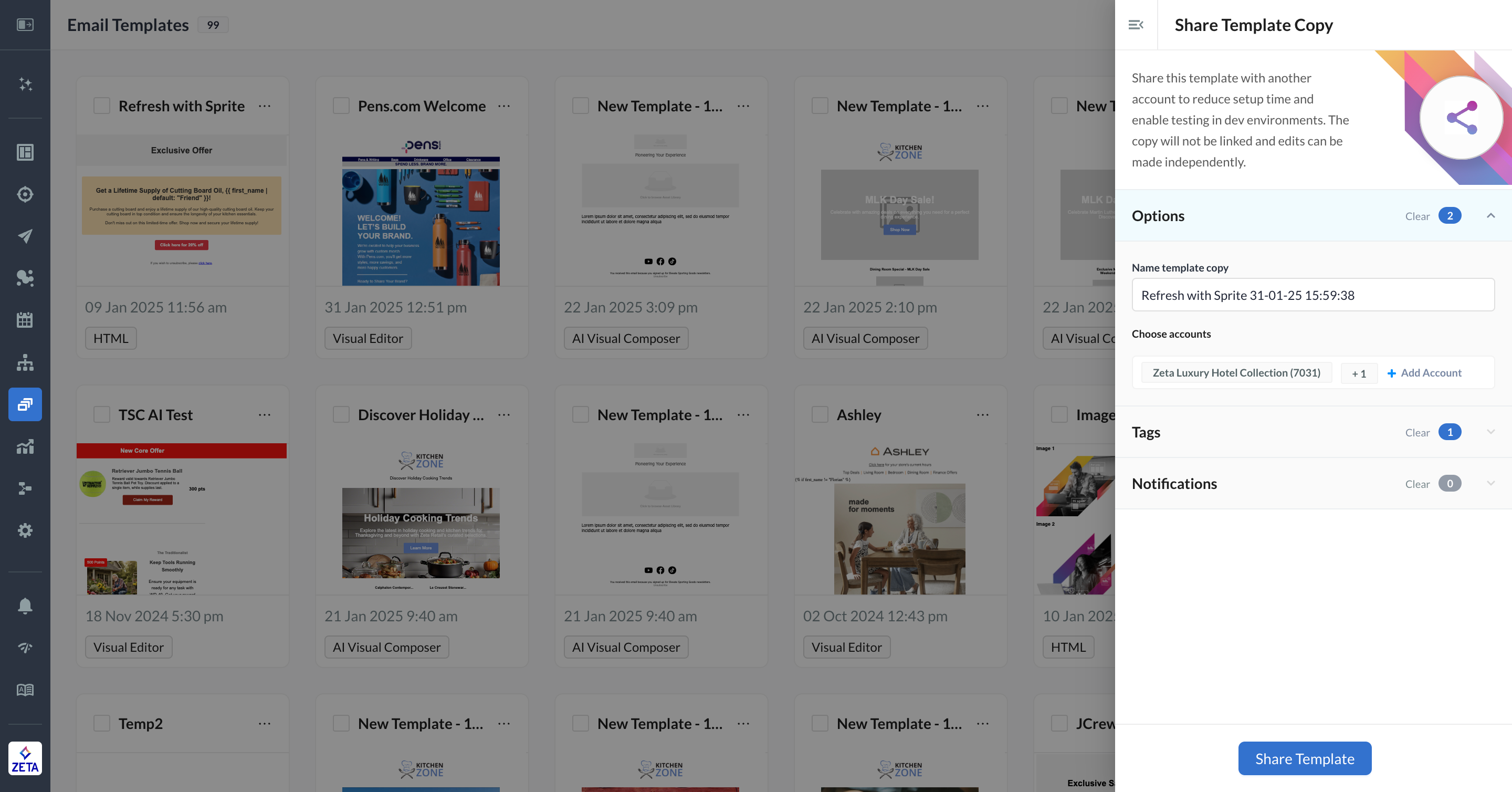
Task: Select the JCrew template checkbox
Action: (1059, 724)
